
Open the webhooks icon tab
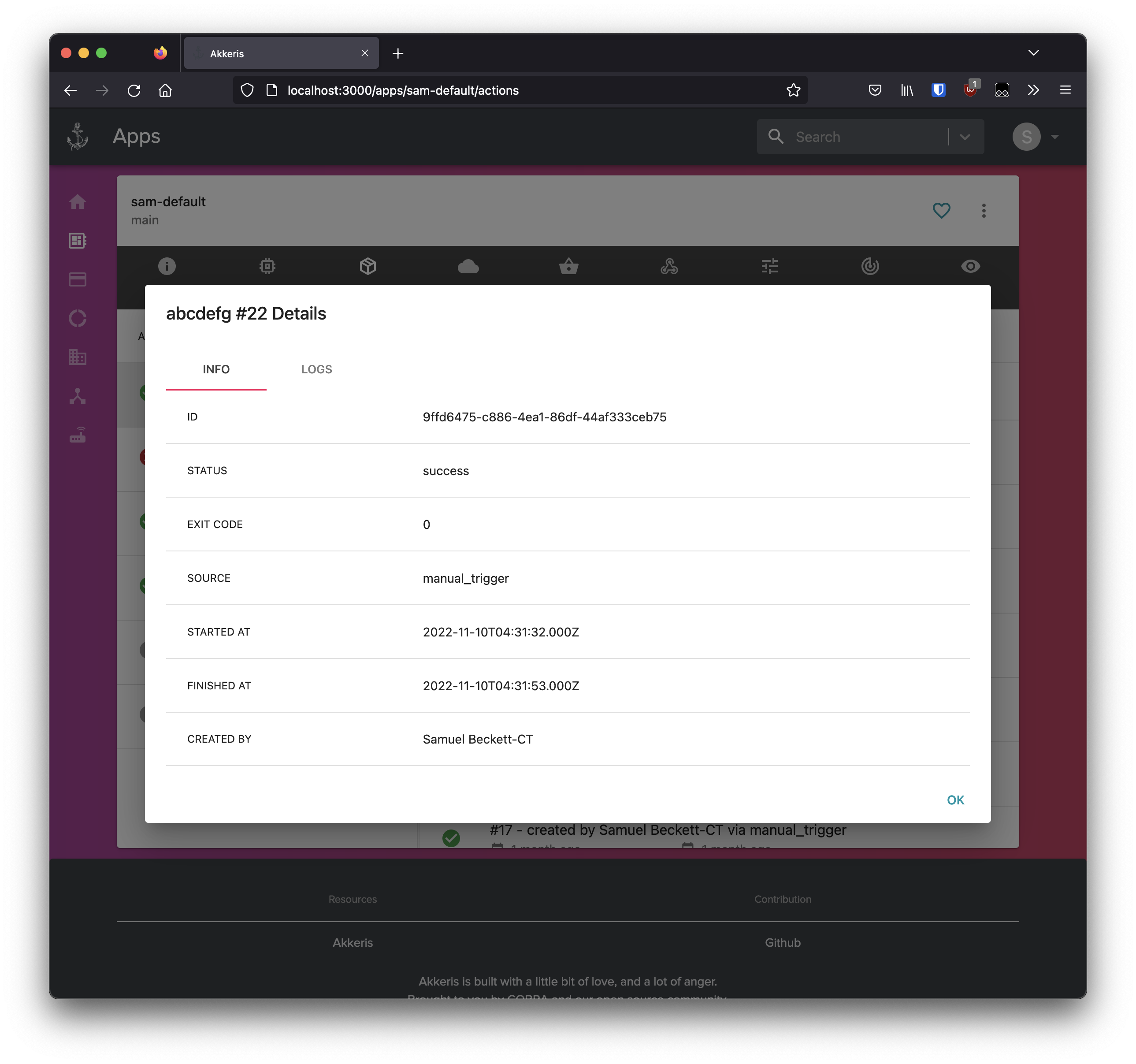669,266
